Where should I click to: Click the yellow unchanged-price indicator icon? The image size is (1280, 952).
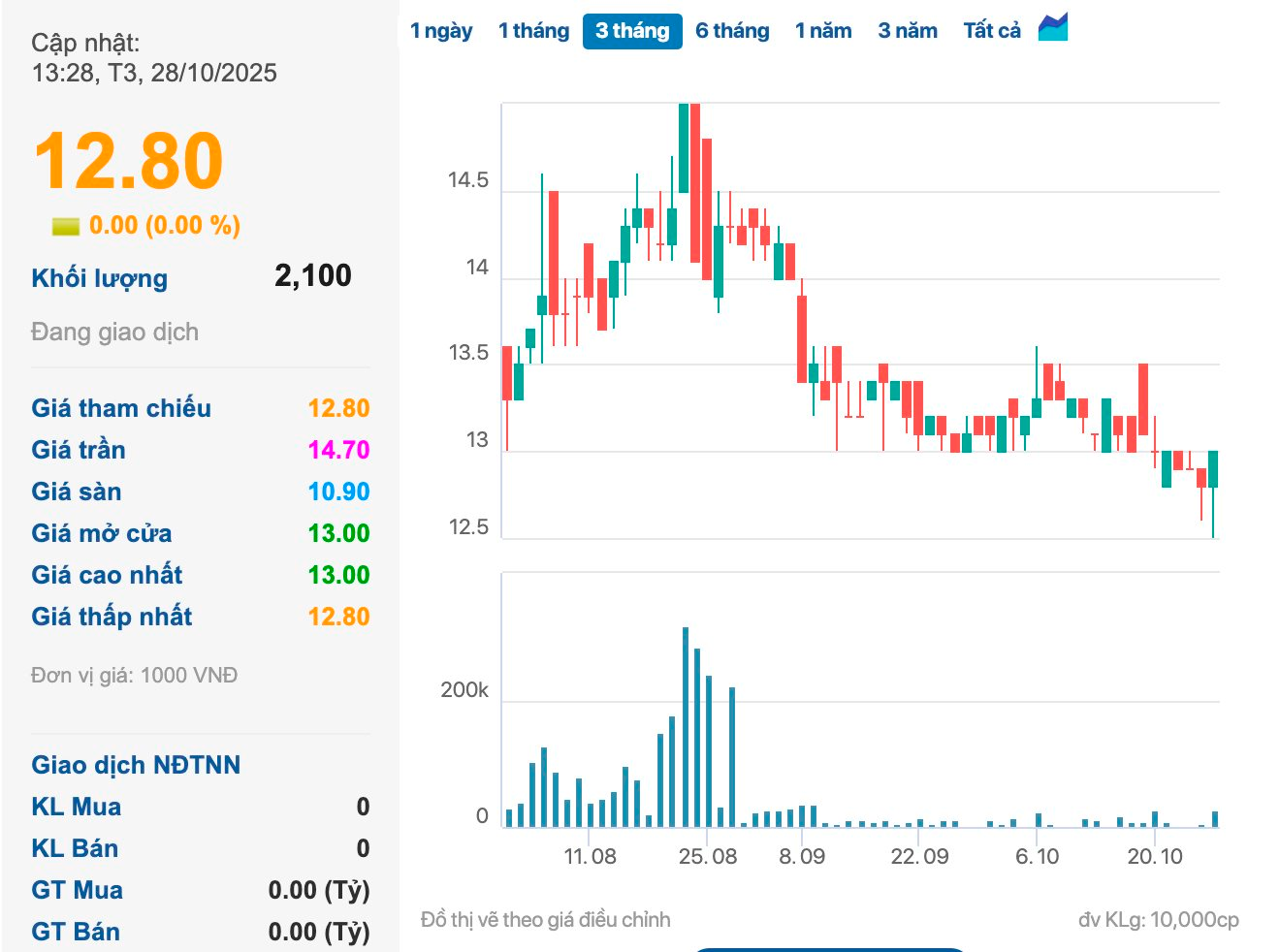point(65,226)
